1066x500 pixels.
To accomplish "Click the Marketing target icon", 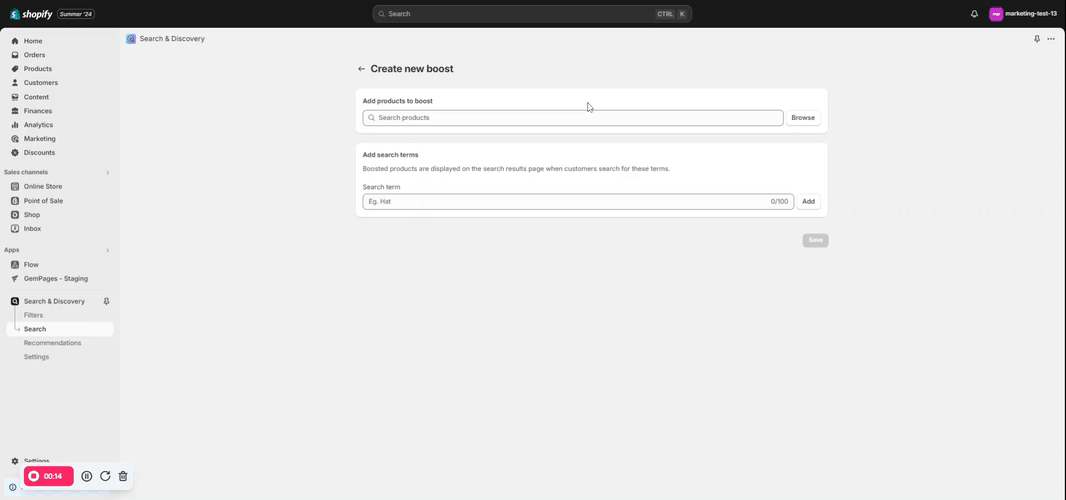I will pyautogui.click(x=15, y=139).
